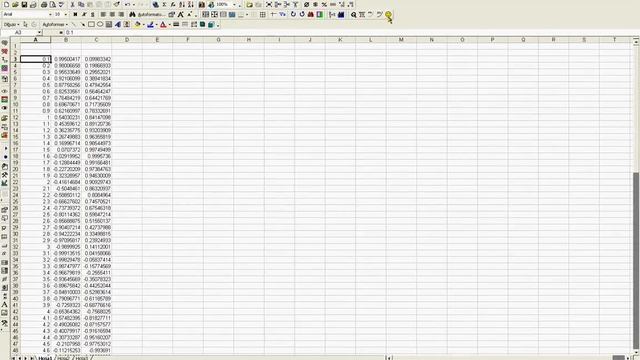This screenshot has height=360, width=640.
Task: Select column A by its header
Action: 36,40
